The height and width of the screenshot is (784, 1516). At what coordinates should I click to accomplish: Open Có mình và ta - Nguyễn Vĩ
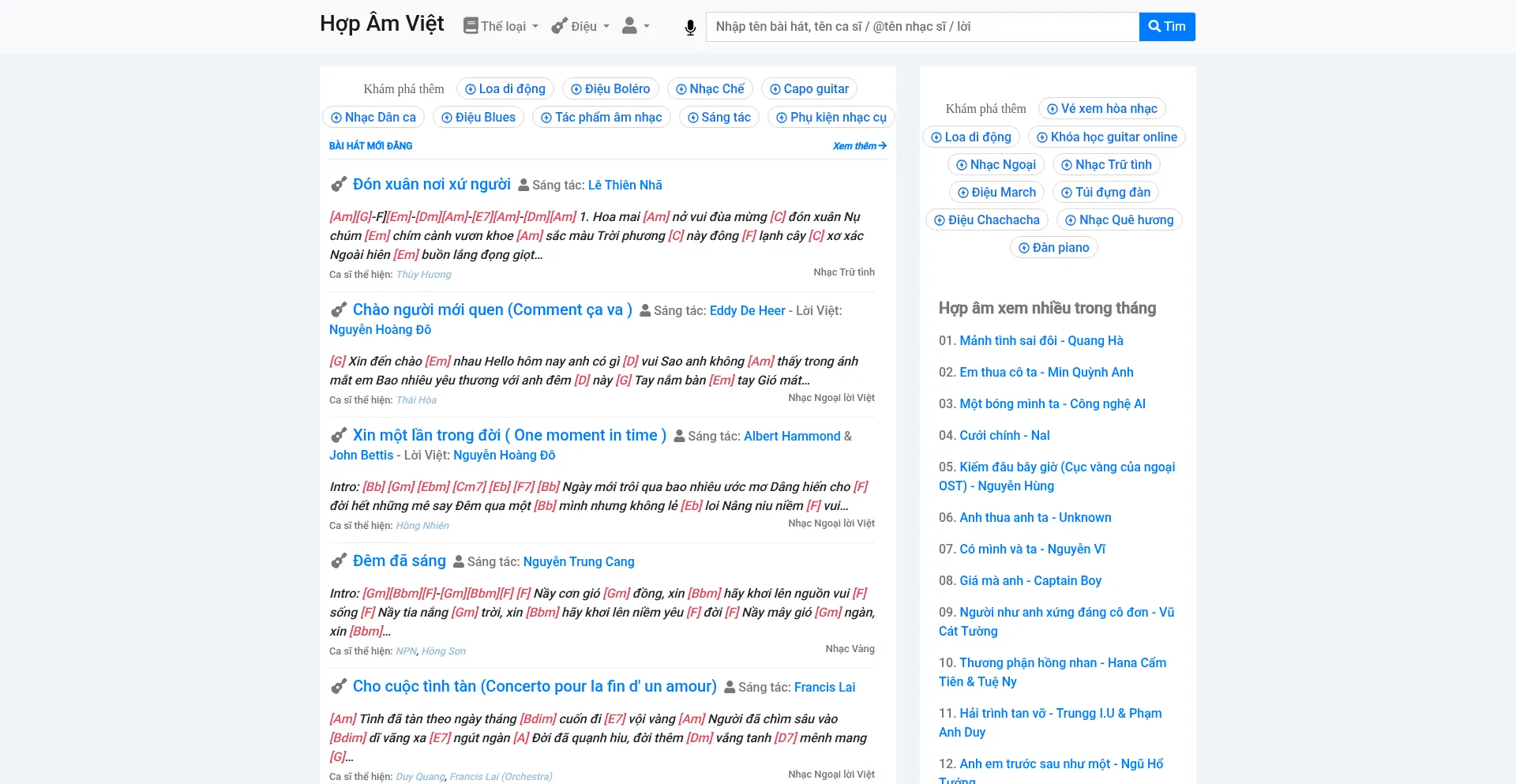pyautogui.click(x=1033, y=550)
